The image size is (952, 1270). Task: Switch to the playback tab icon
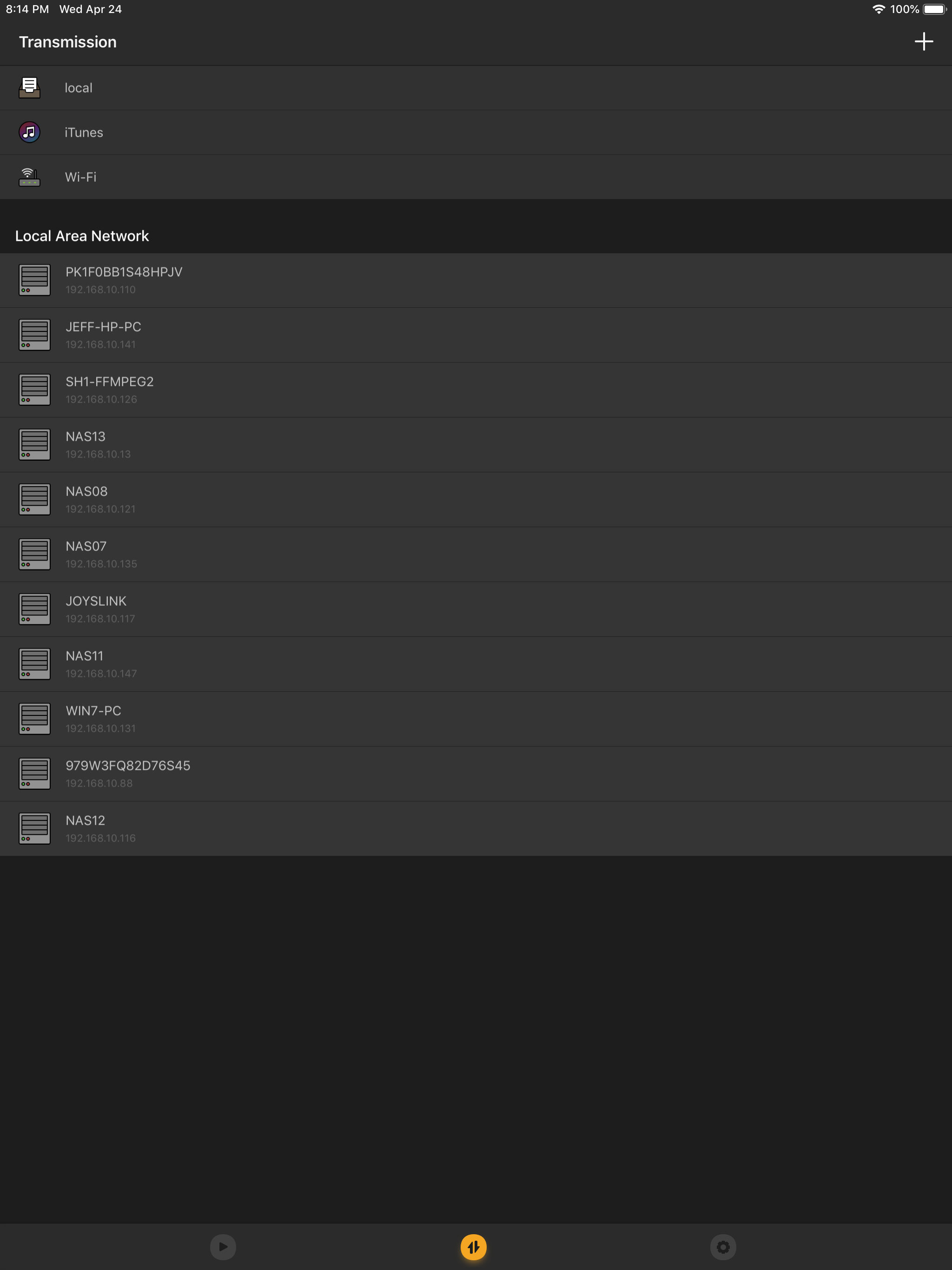pyautogui.click(x=223, y=1246)
